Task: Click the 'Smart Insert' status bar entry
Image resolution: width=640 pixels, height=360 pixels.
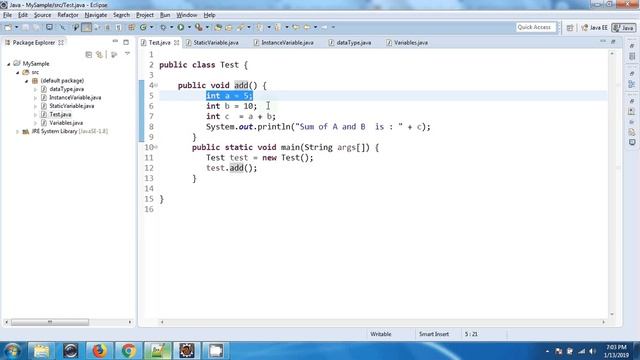Action: coord(434,334)
